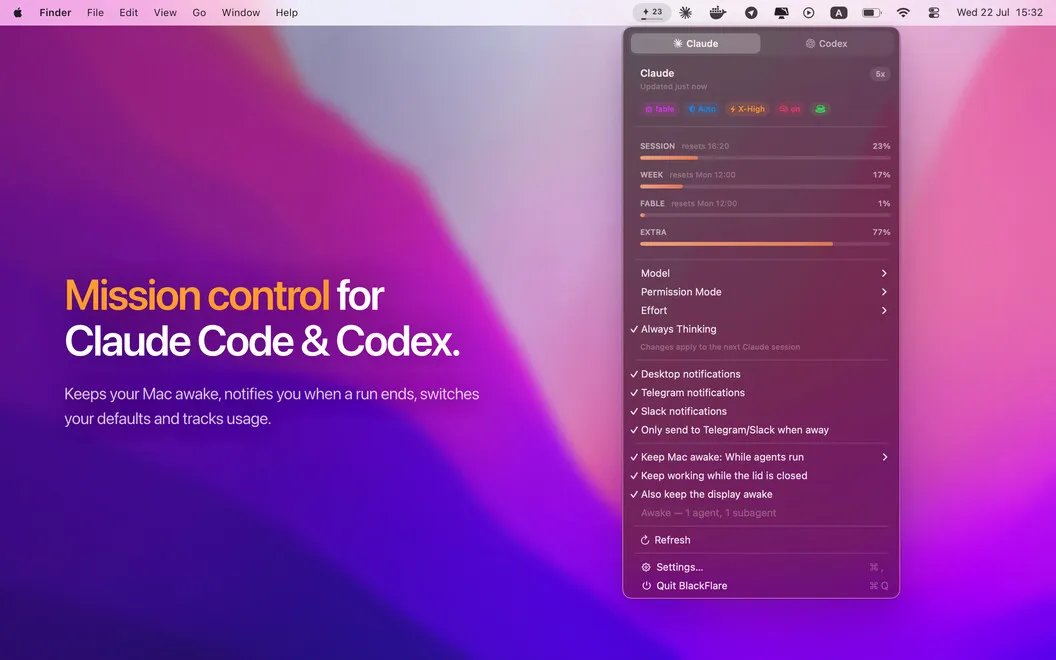Toggle Slack notifications
Viewport: 1056px width, 660px height.
click(x=761, y=411)
